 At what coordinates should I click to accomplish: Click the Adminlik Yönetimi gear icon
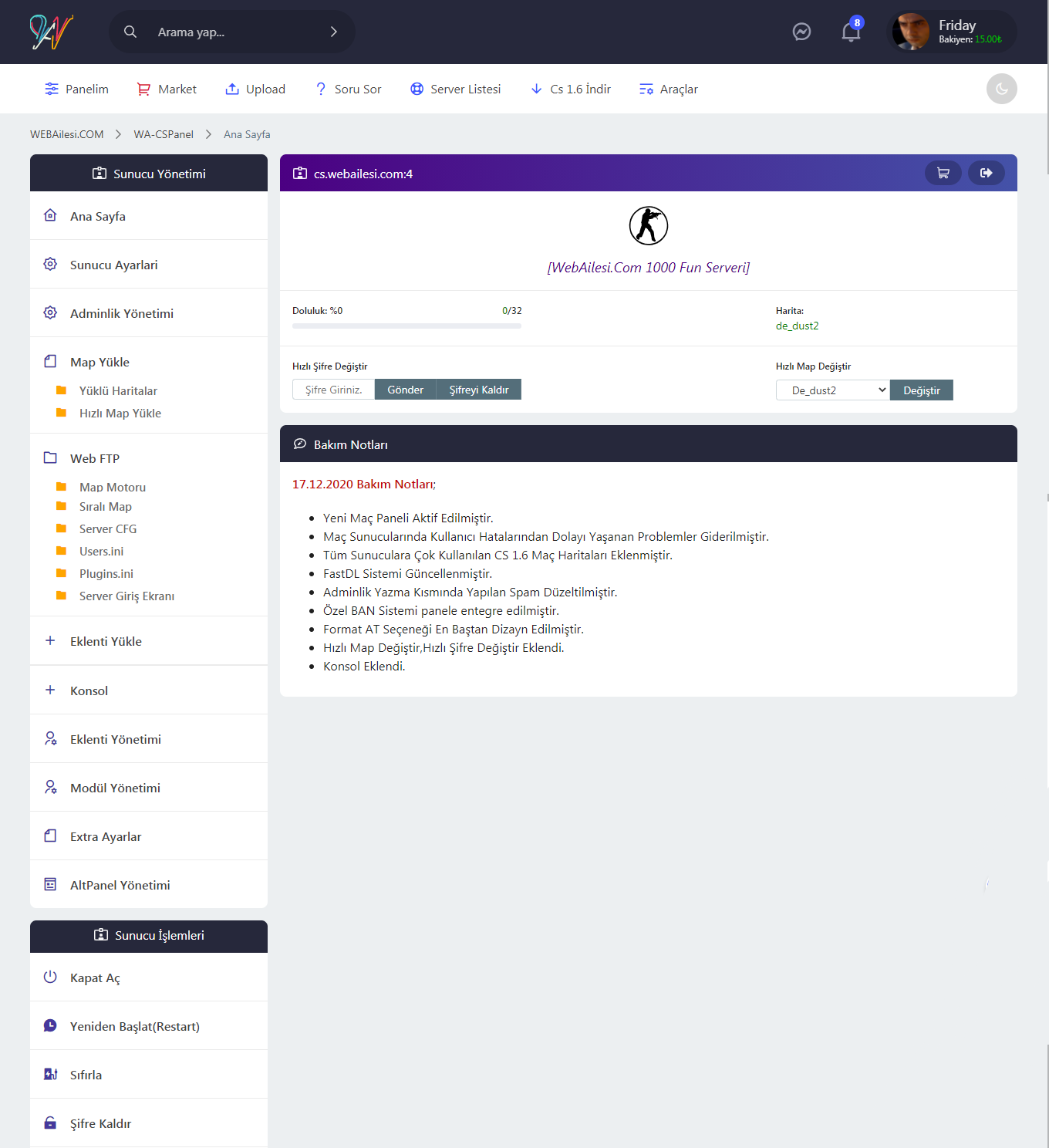pyautogui.click(x=50, y=312)
